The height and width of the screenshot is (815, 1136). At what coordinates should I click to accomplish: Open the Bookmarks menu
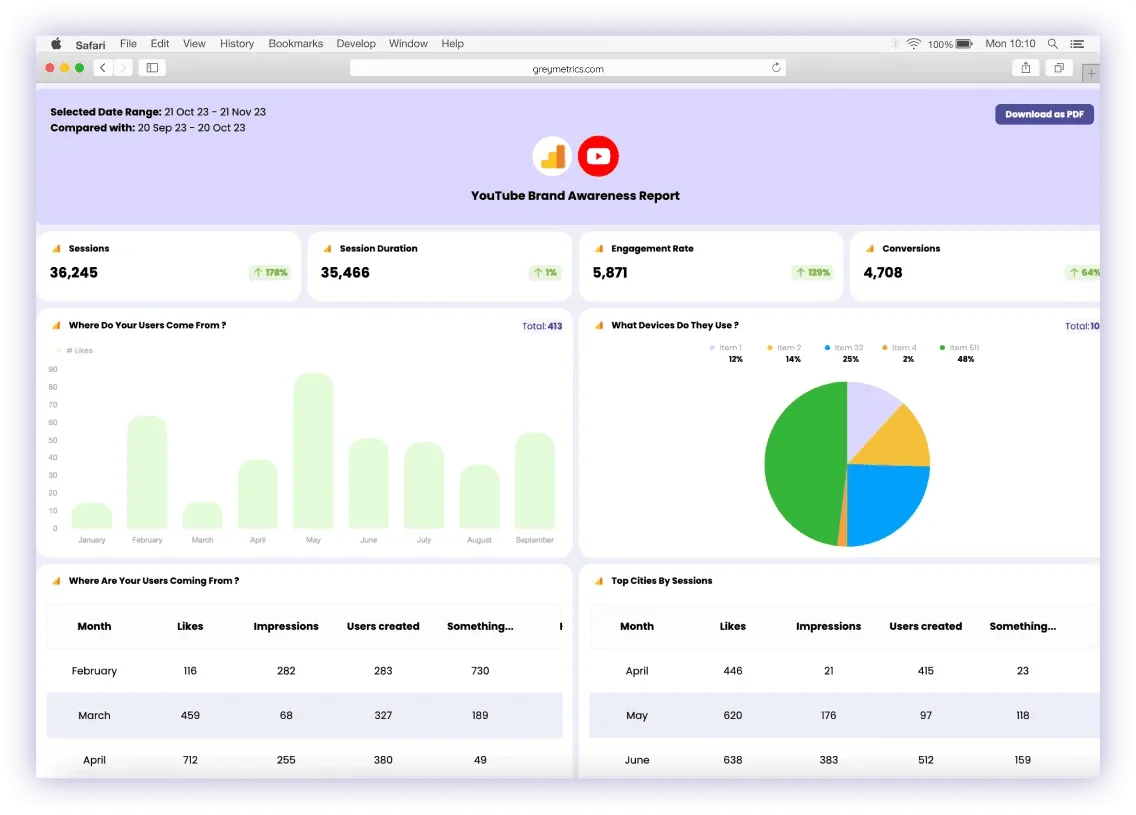click(295, 43)
